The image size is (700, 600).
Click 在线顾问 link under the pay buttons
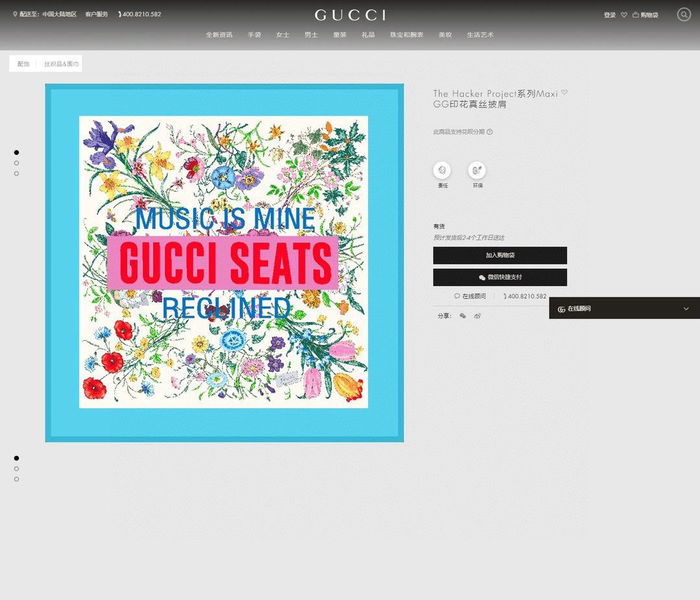coord(470,296)
